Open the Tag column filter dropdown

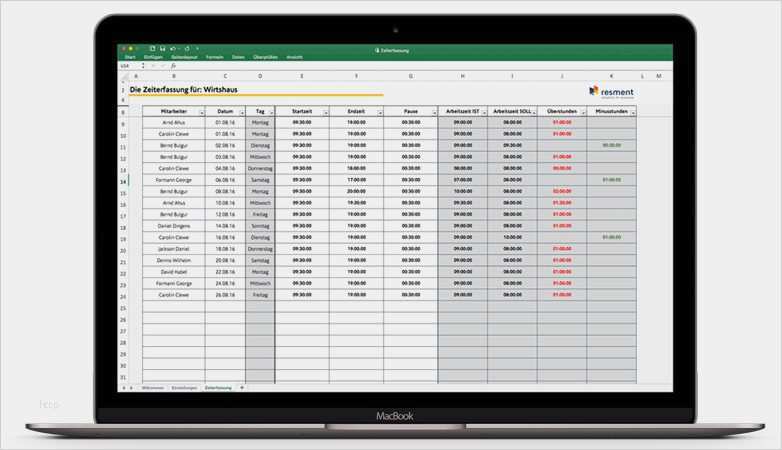pyautogui.click(x=271, y=113)
